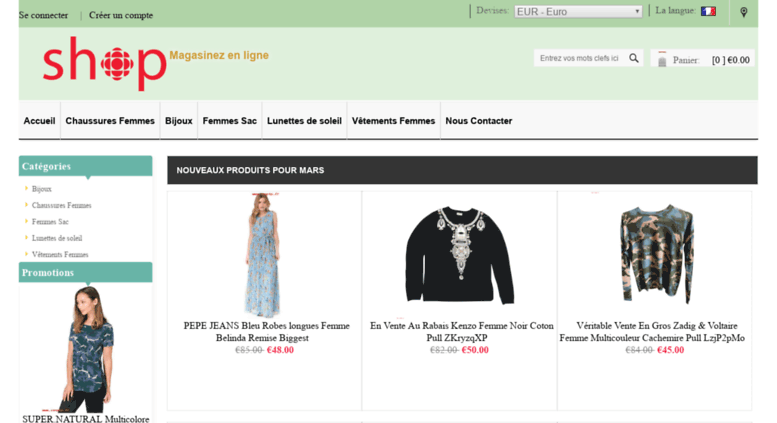Open Chaussures Femmes in the navigation bar
The image size is (777, 423).
[x=110, y=121]
